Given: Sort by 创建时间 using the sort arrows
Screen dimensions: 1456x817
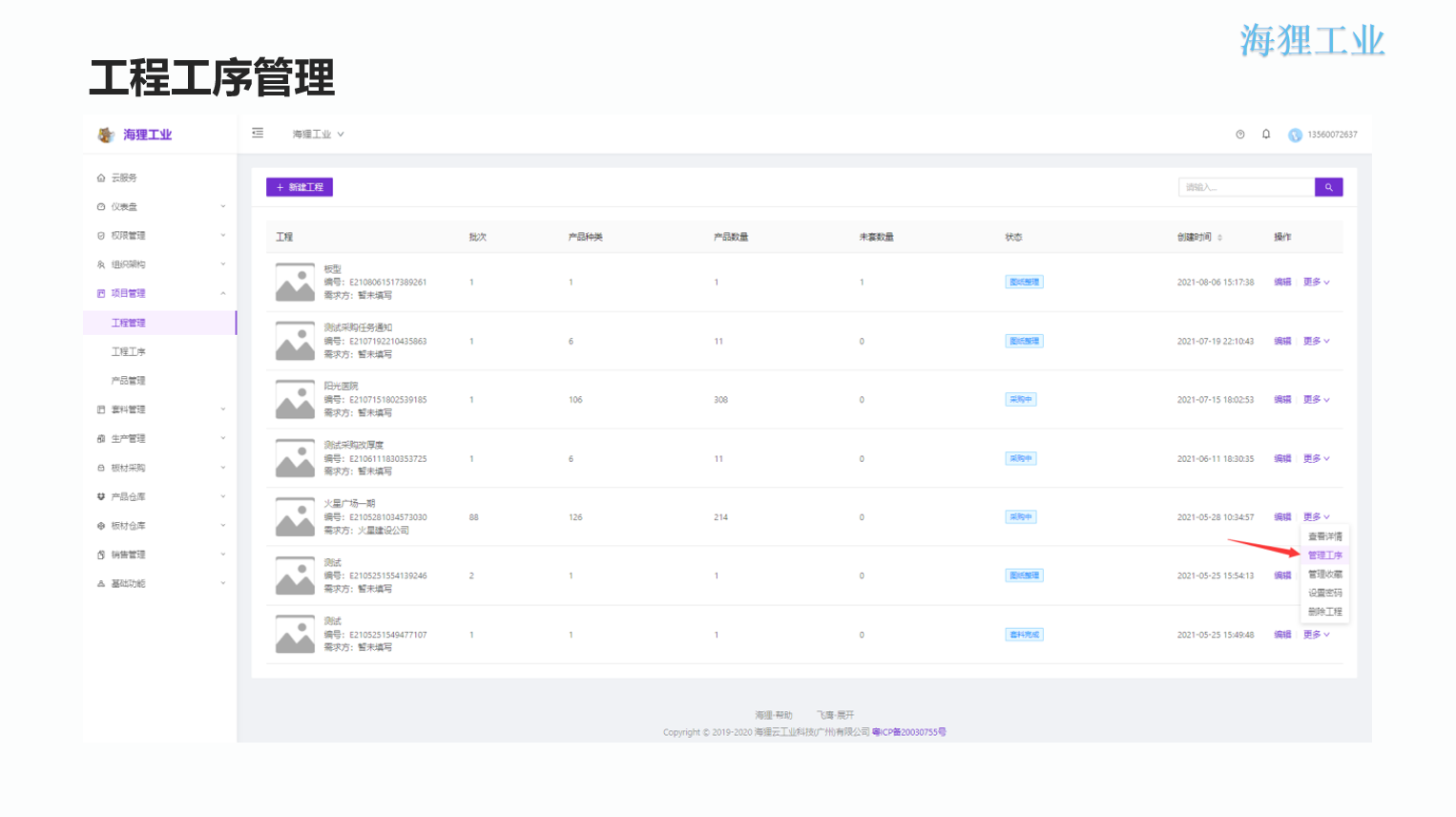Looking at the screenshot, I should tap(1219, 238).
